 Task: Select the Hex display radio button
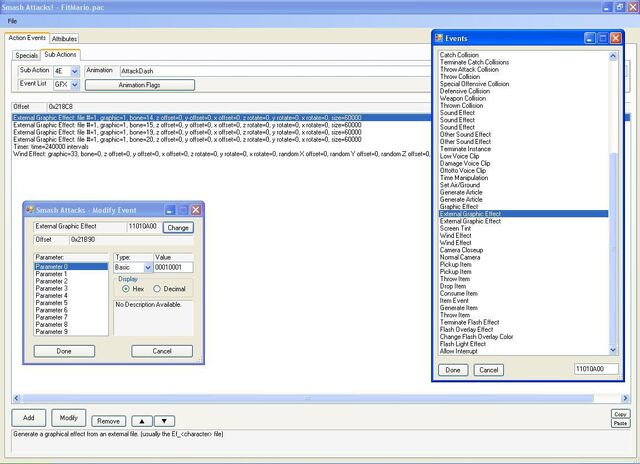point(126,289)
